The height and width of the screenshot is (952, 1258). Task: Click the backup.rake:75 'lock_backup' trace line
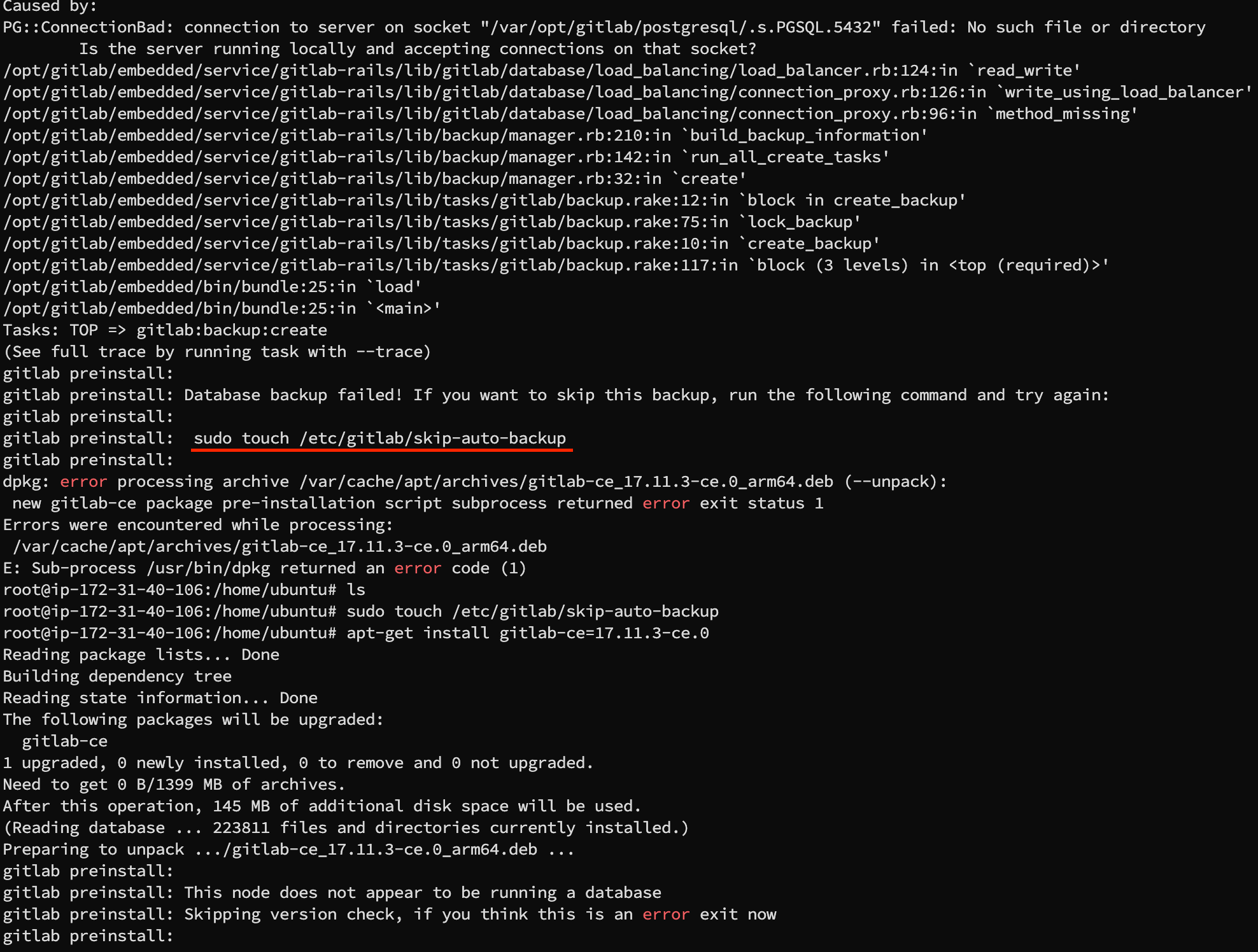(432, 222)
